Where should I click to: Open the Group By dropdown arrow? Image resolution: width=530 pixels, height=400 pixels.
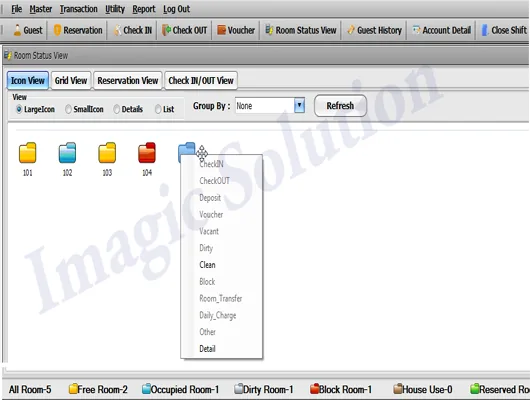click(299, 105)
